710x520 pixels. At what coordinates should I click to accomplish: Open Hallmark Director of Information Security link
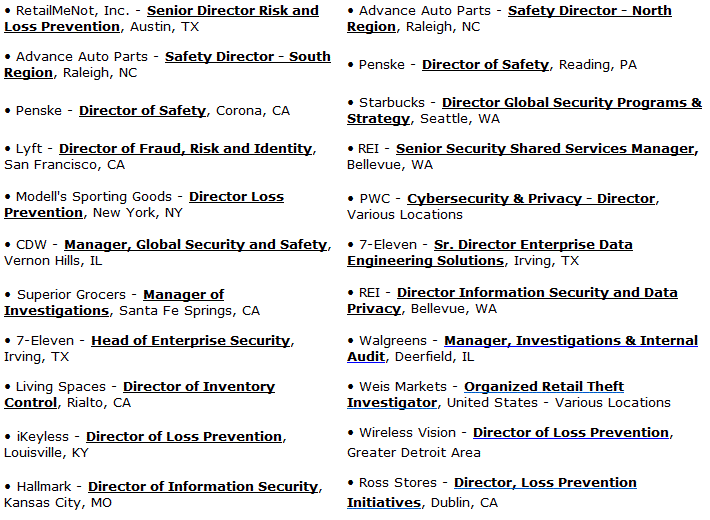click(x=203, y=486)
